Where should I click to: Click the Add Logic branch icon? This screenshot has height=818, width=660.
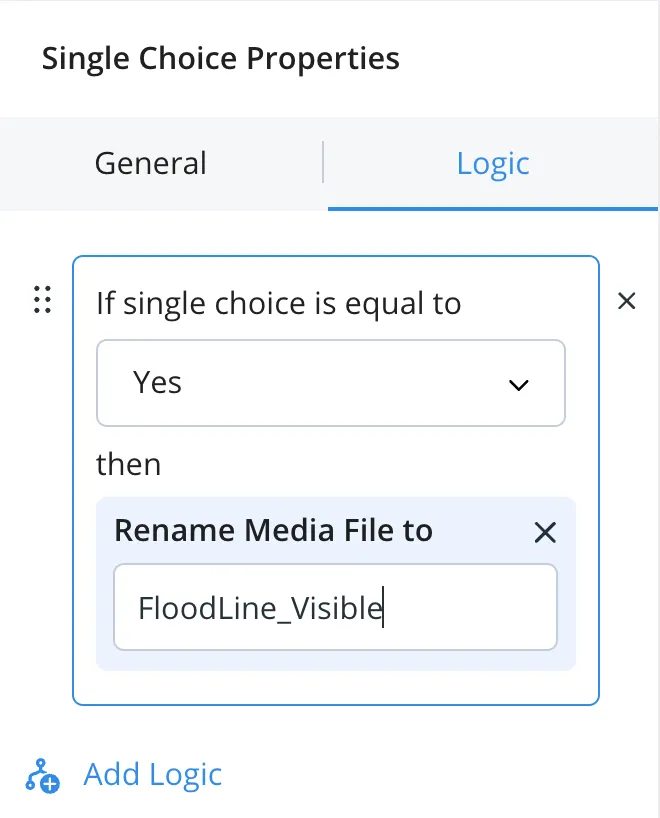tap(43, 775)
